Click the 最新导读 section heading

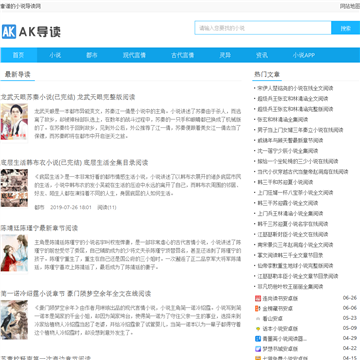pos(17,75)
